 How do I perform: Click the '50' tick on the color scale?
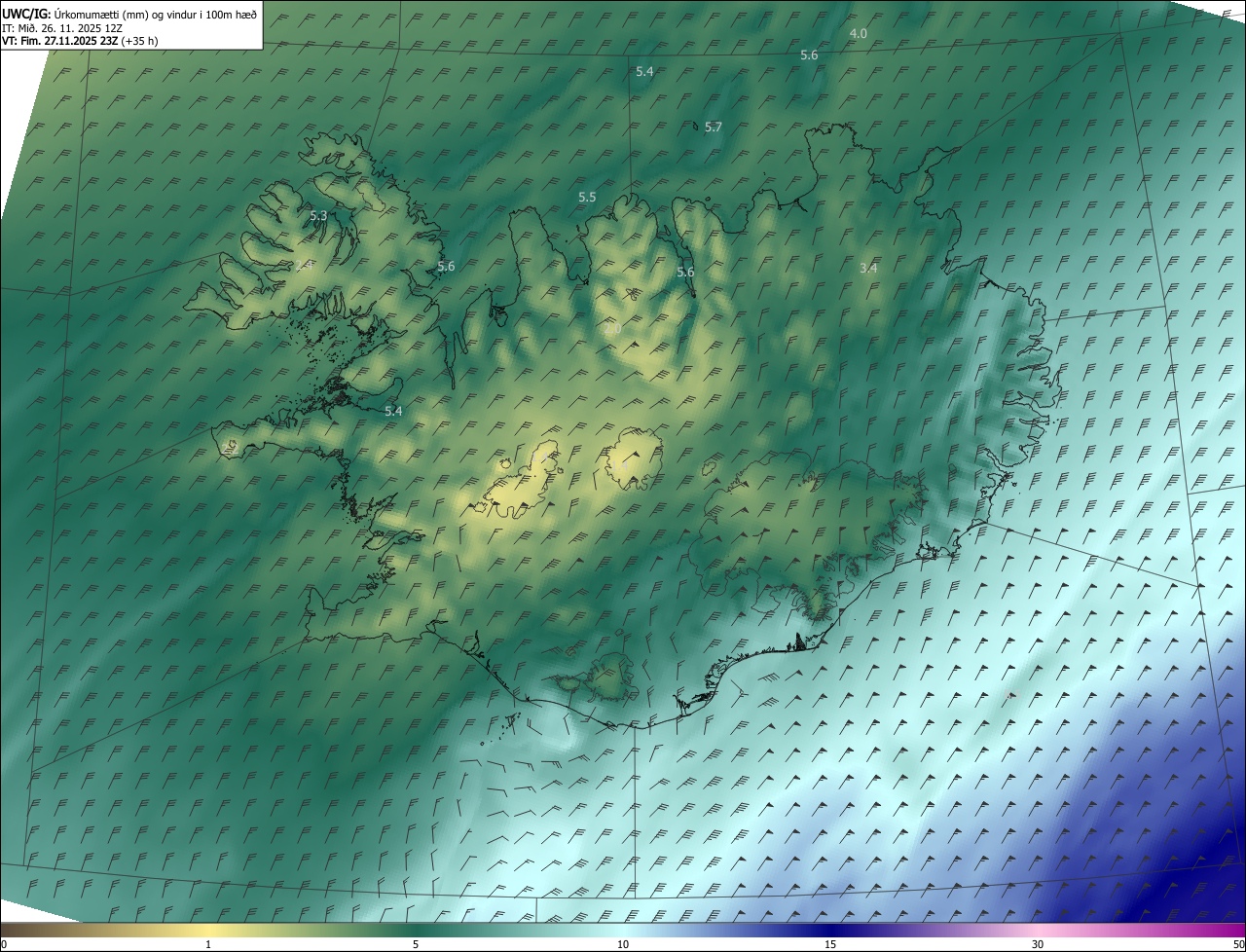pyautogui.click(x=1238, y=944)
